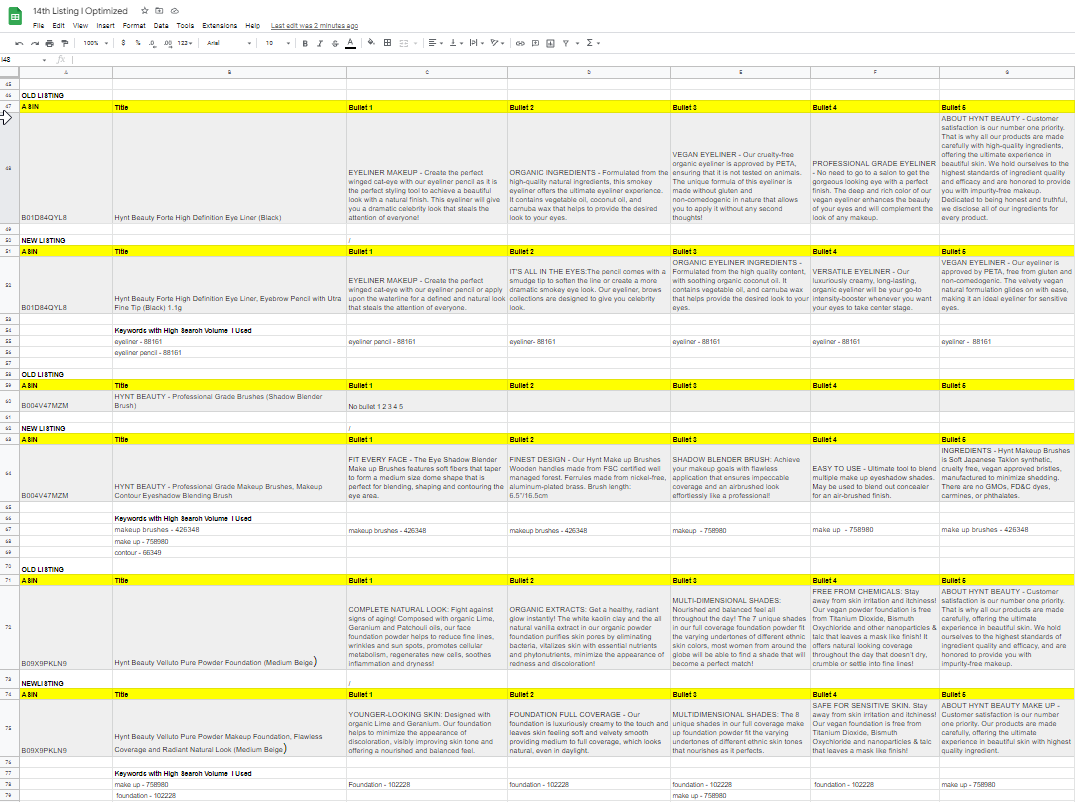This screenshot has width=1075, height=802.
Task: Select cell 'Hynt Beauty Forte High Definition Eye Liner (Black)'
Action: 230,168
